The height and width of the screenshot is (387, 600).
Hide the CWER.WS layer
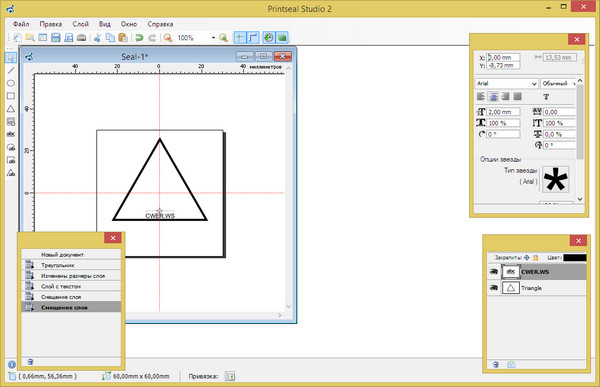coord(494,272)
